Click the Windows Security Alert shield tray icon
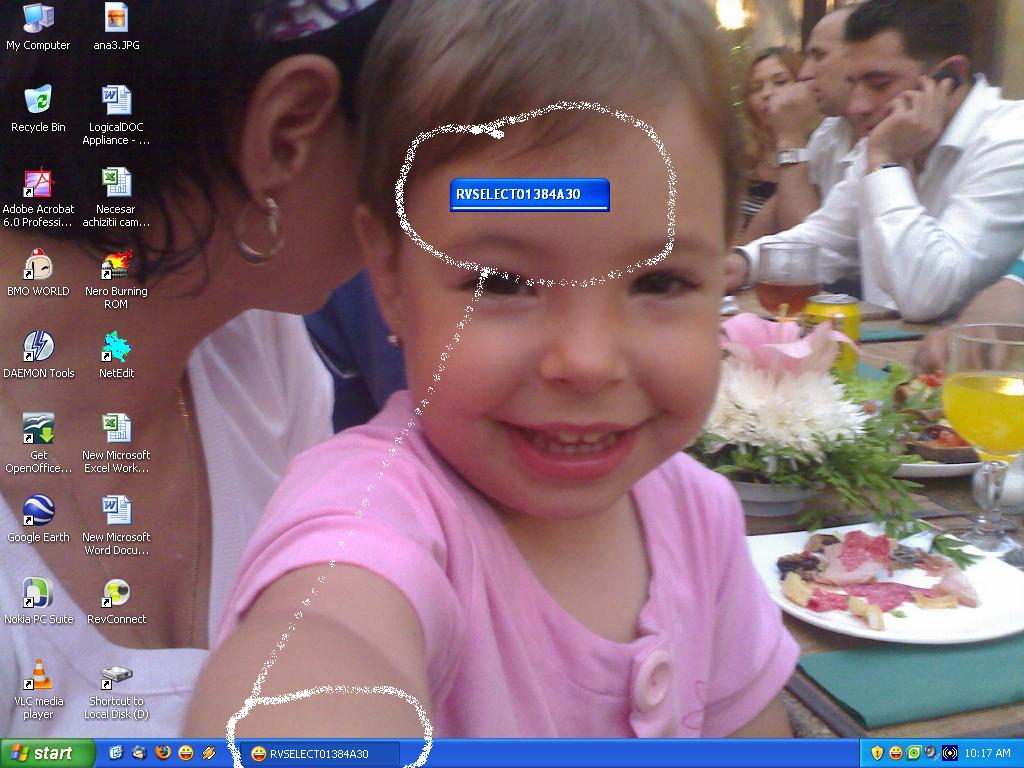The image size is (1024, 768). (877, 753)
